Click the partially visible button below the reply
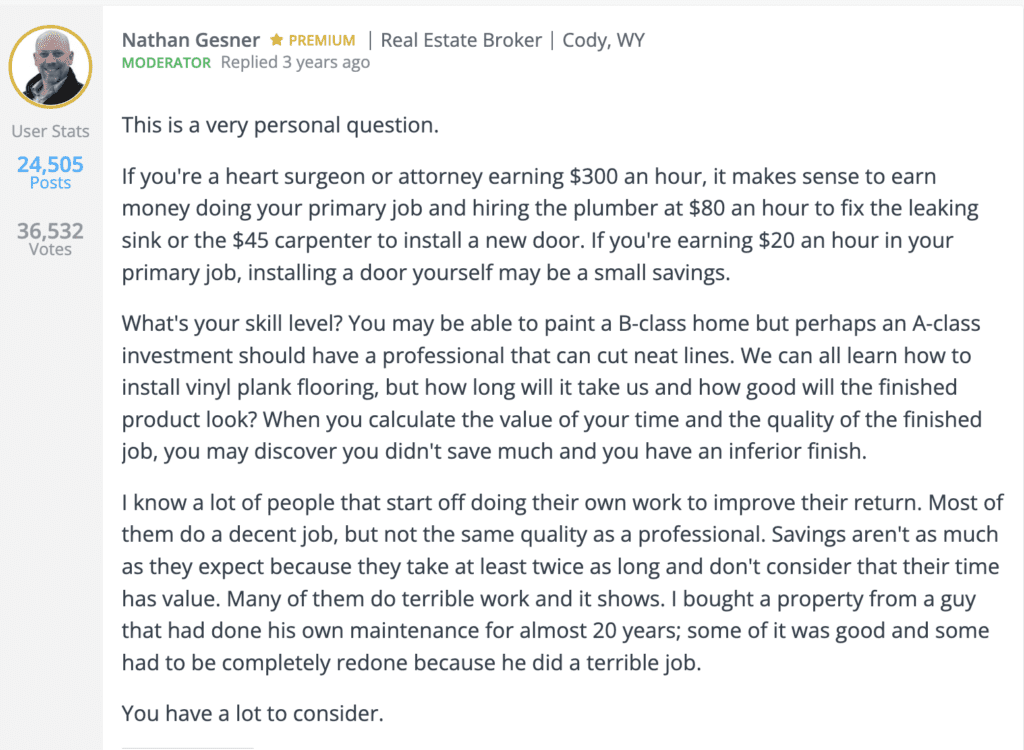 [x=186, y=746]
